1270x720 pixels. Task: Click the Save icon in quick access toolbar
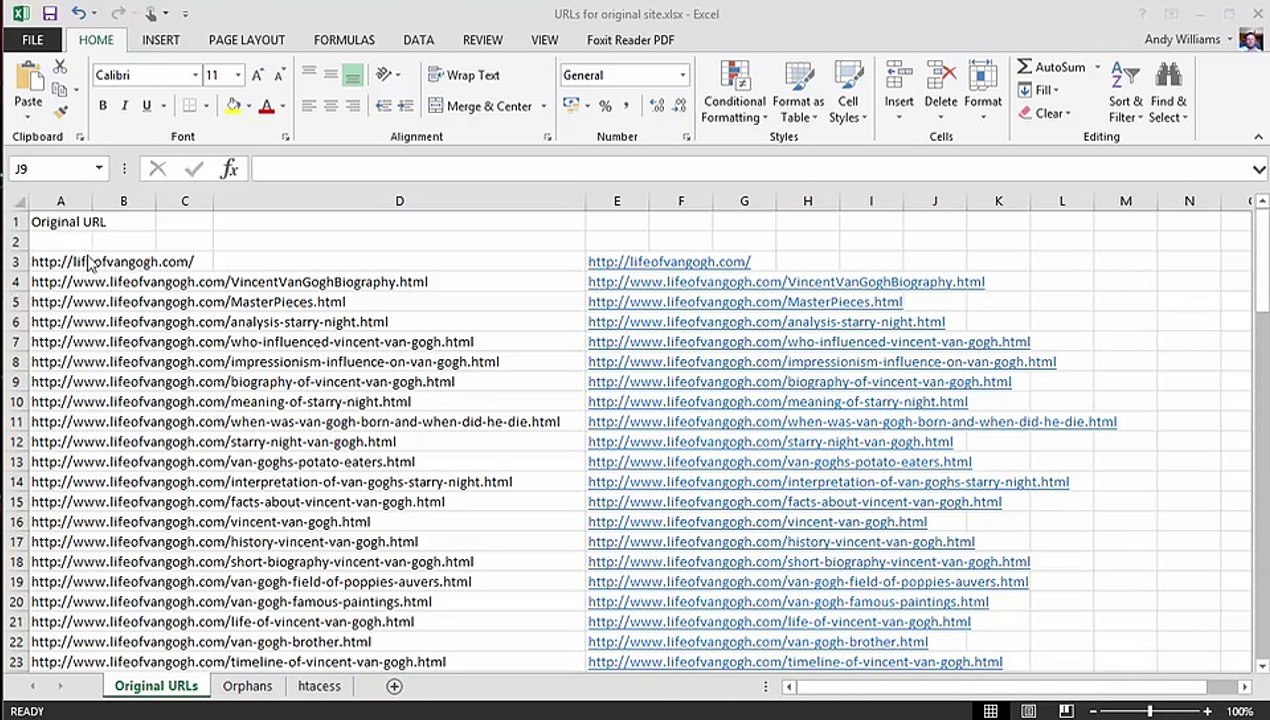pyautogui.click(x=49, y=14)
